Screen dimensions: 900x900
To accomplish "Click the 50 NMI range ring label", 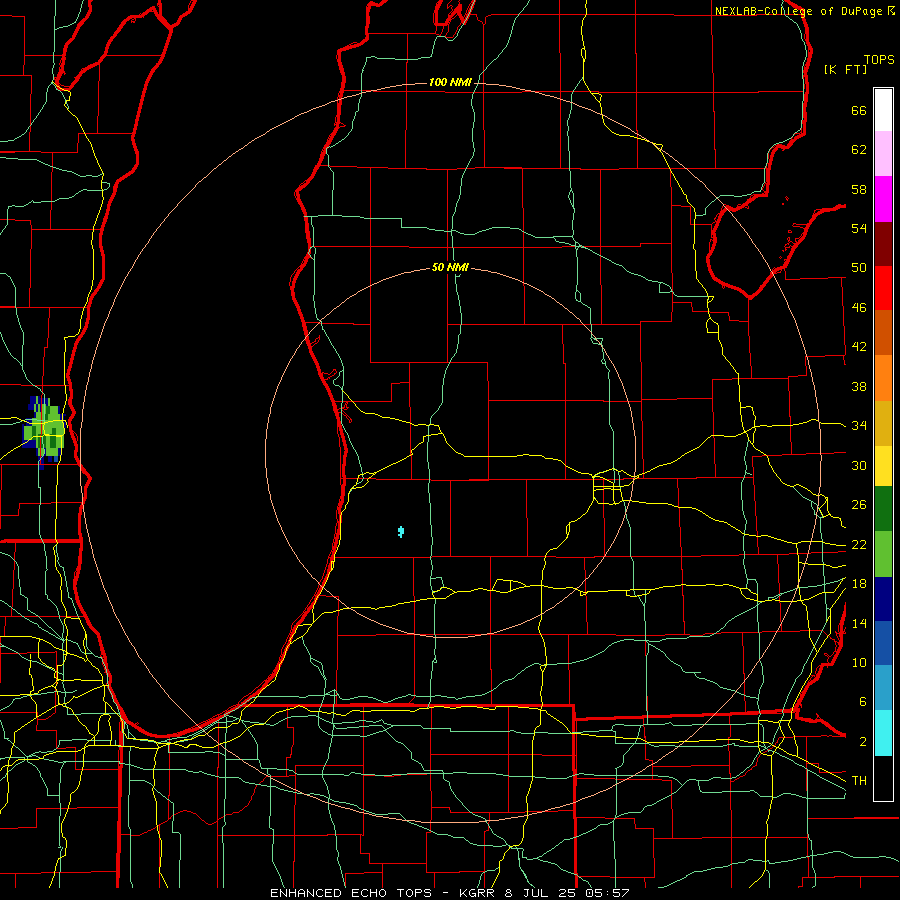I will [450, 267].
